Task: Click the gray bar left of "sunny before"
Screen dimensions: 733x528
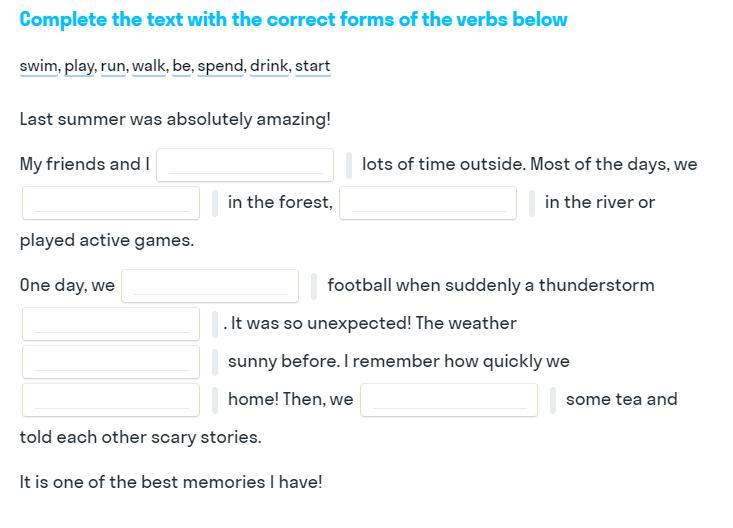Action: click(215, 361)
